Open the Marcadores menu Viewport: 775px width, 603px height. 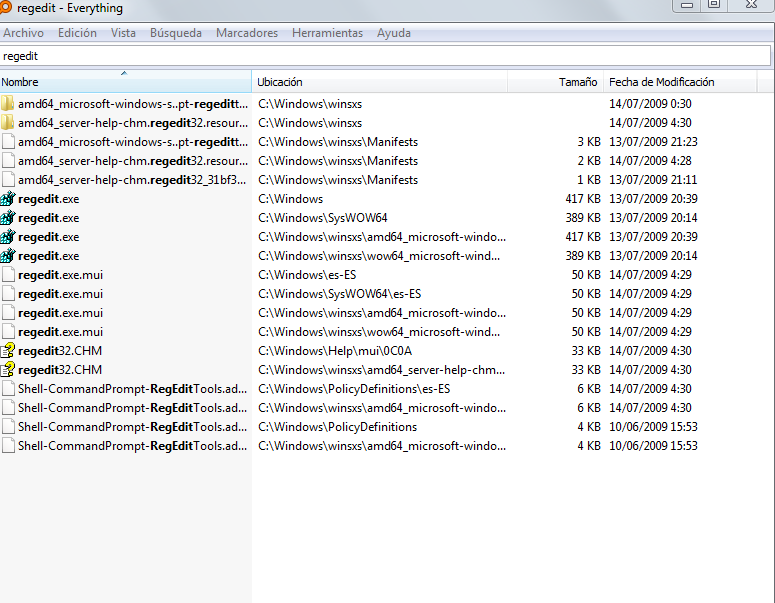[x=247, y=33]
